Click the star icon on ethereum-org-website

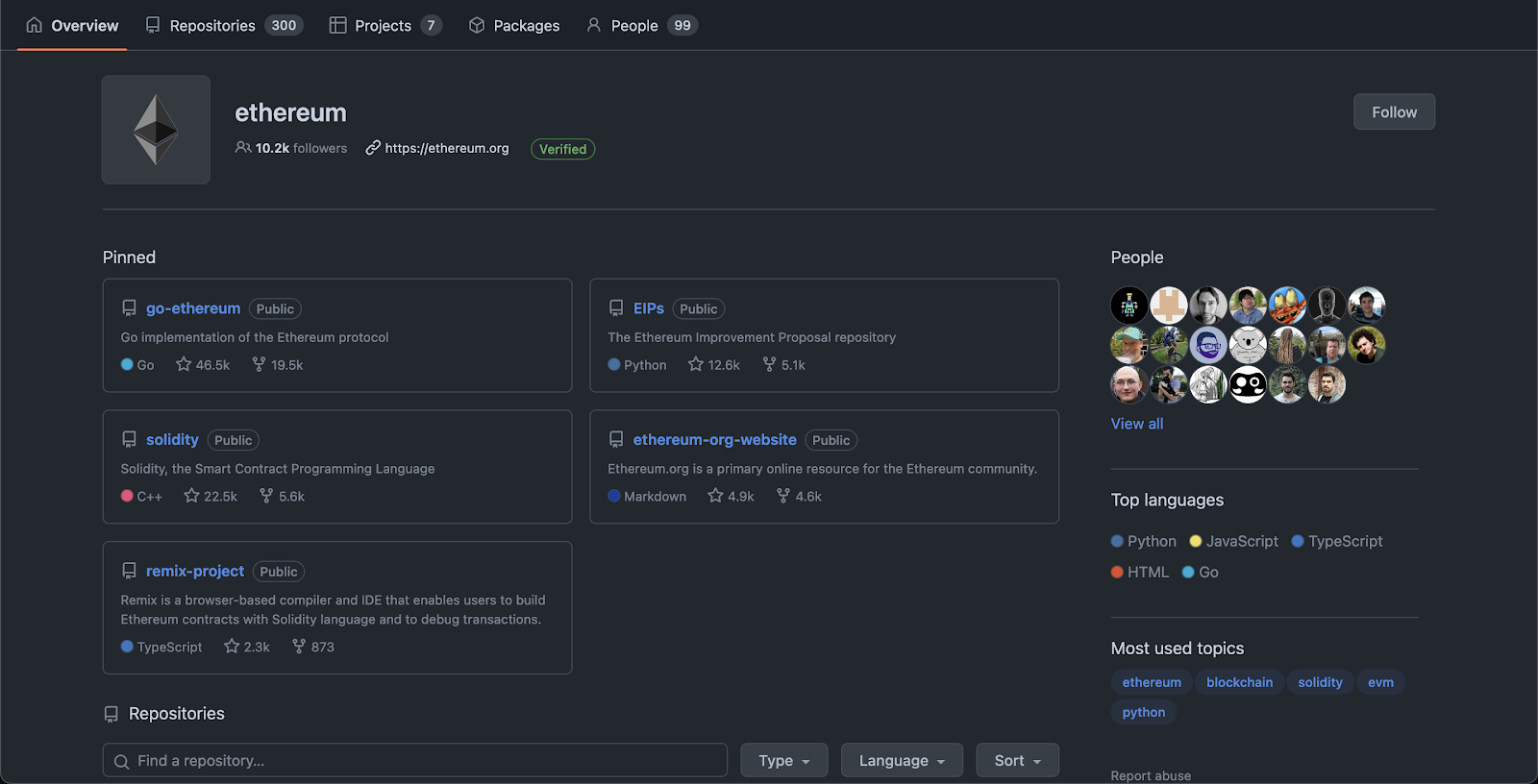715,496
